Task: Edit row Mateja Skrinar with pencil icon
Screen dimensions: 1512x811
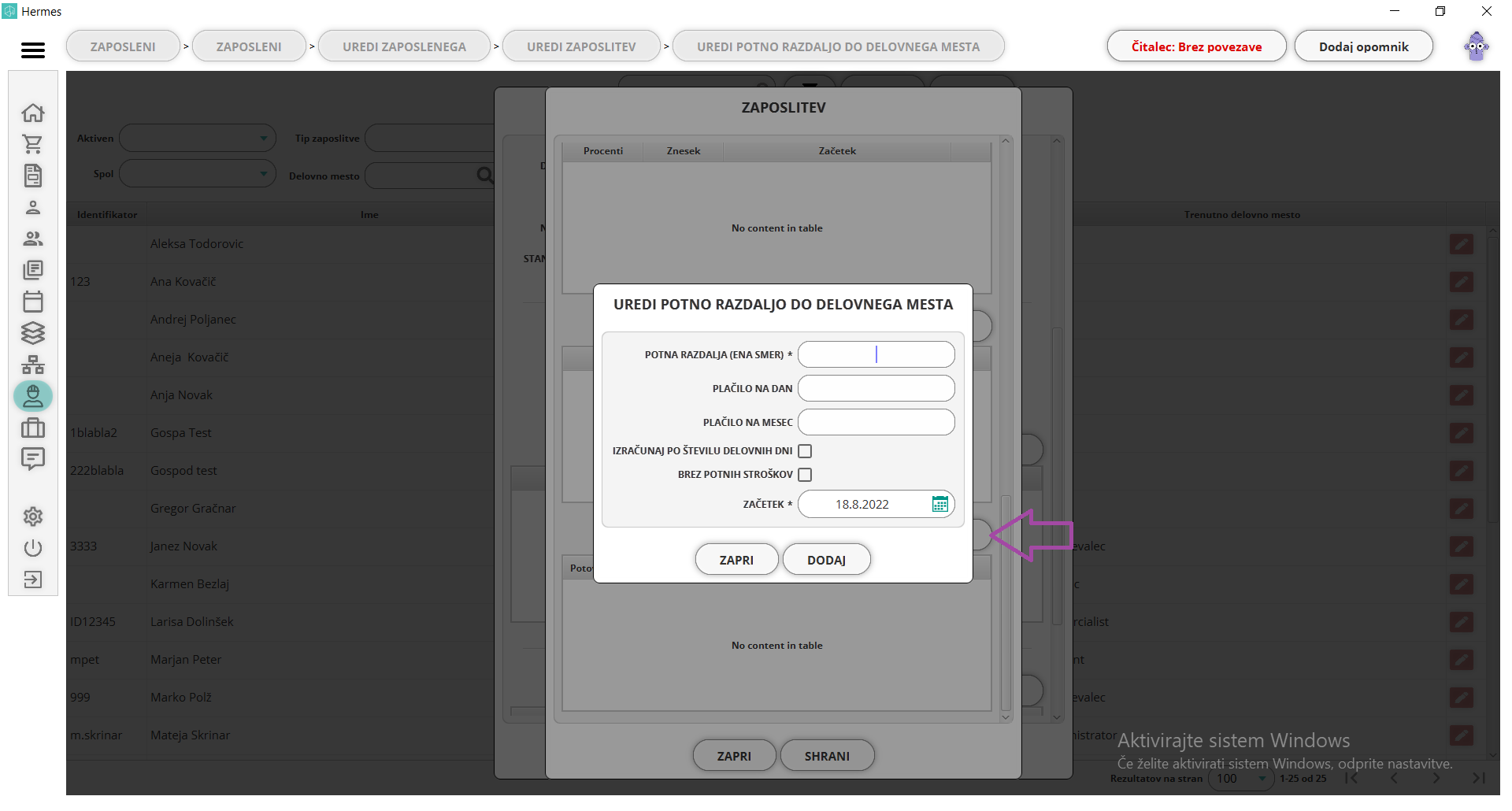Action: [x=1462, y=735]
